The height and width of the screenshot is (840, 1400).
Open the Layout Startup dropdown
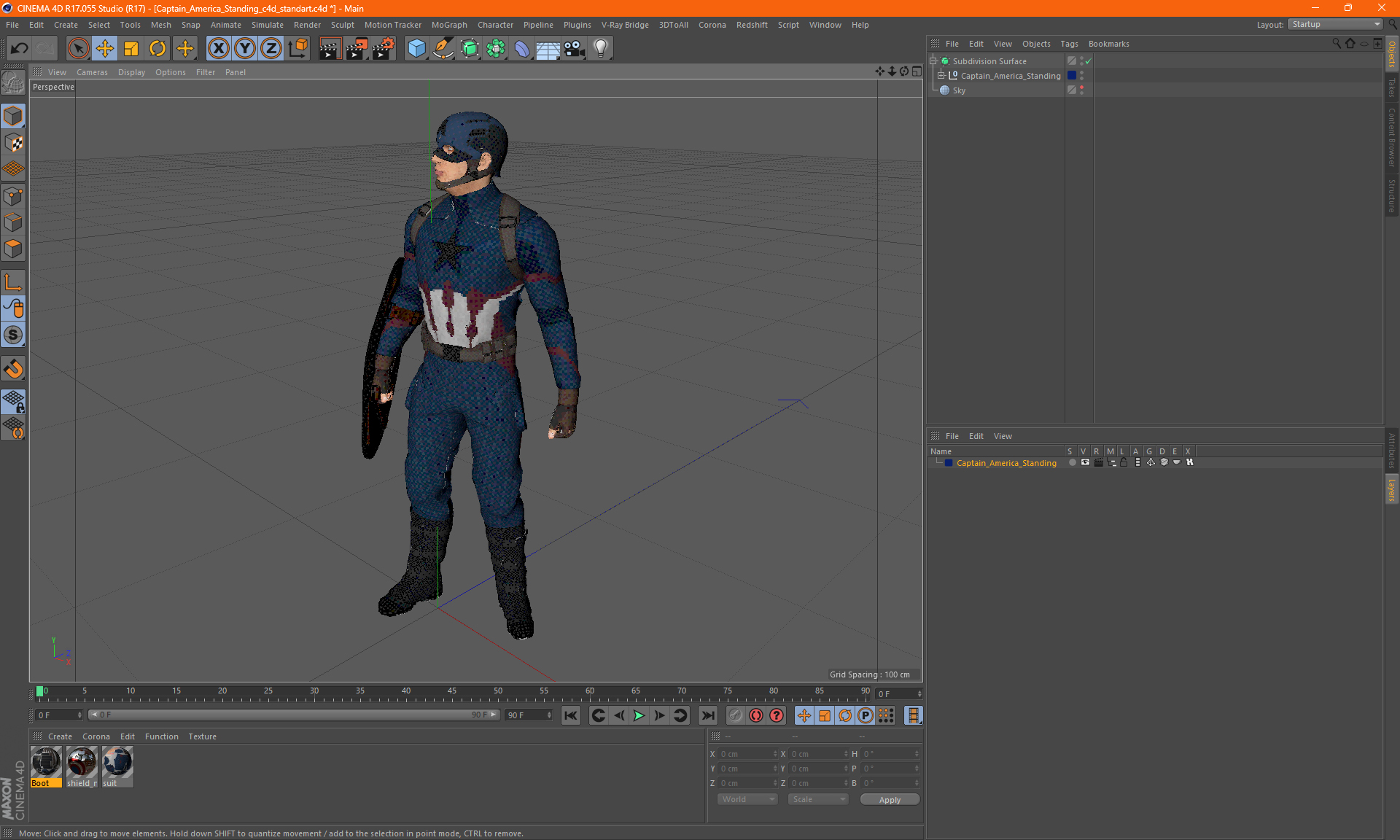[x=1336, y=24]
